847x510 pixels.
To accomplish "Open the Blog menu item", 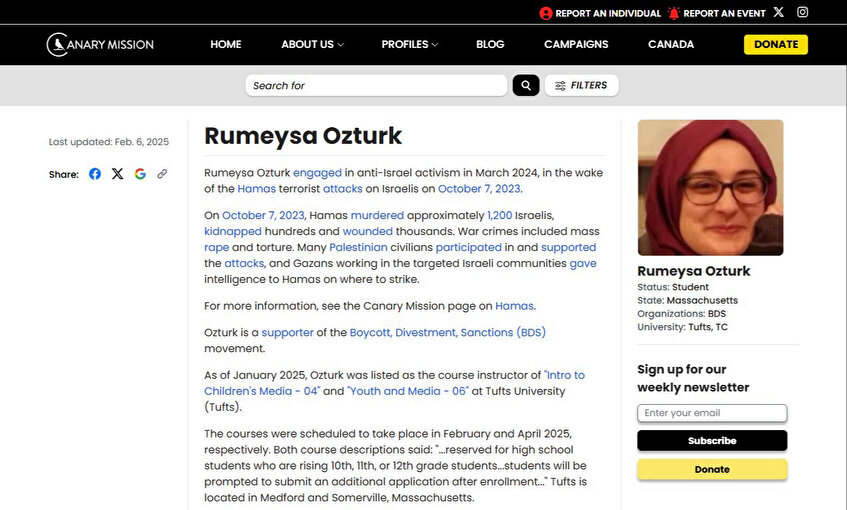I will click(x=490, y=44).
